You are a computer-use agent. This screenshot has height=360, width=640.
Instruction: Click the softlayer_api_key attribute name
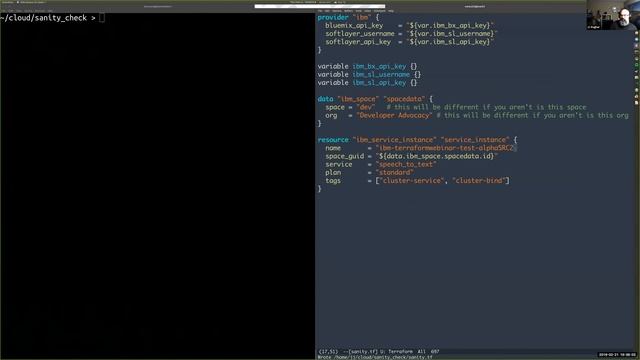(x=358, y=42)
